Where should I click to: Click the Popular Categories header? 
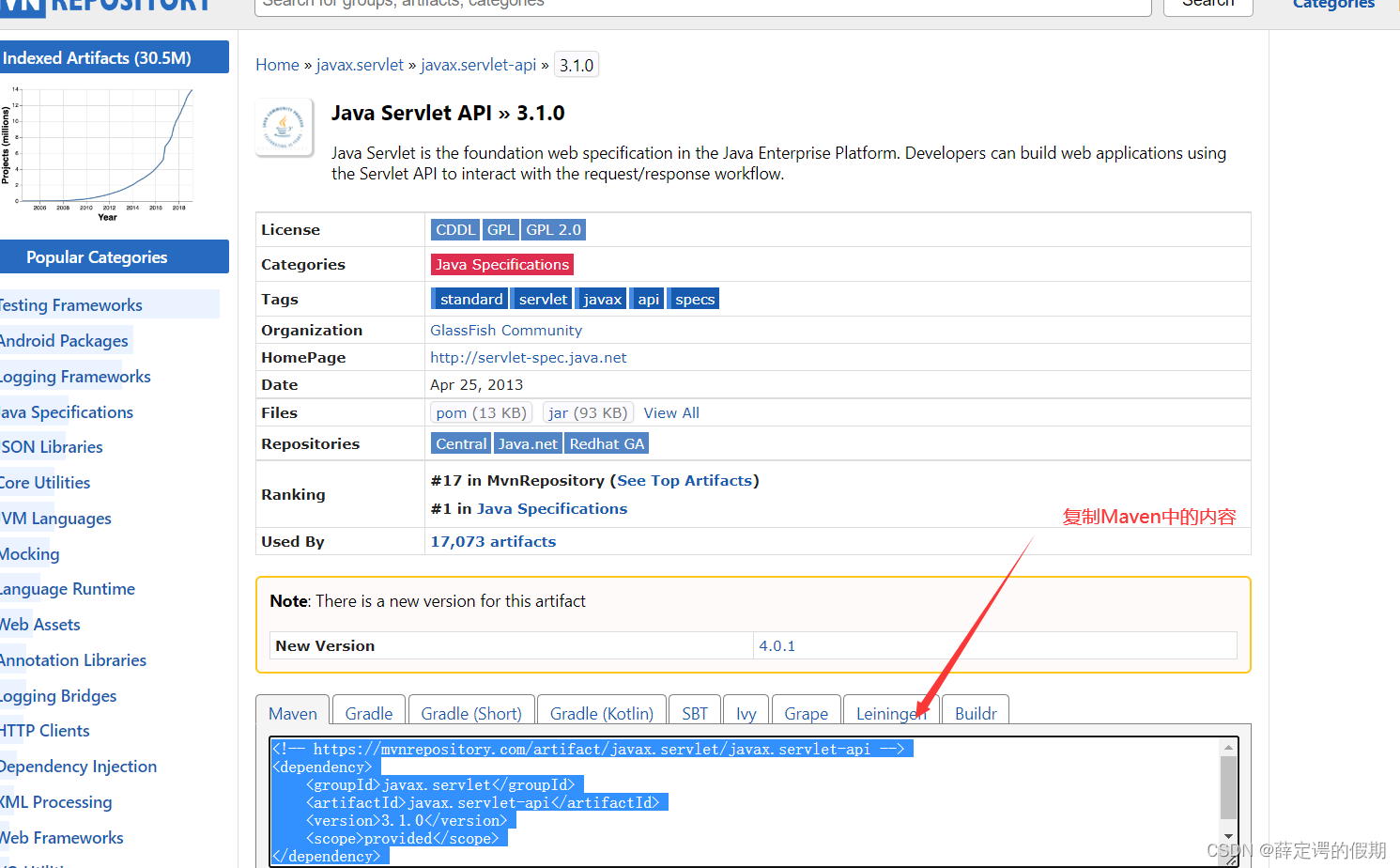(114, 256)
